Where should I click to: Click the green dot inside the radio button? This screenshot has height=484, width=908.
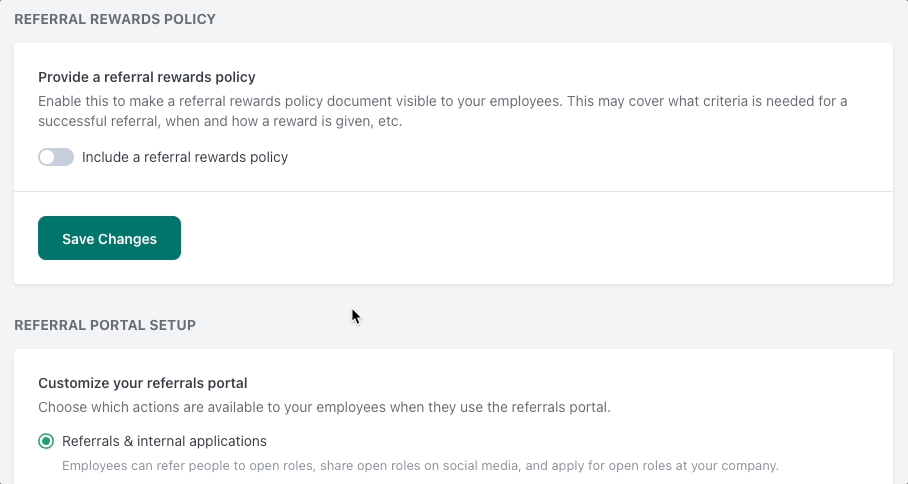point(46,441)
